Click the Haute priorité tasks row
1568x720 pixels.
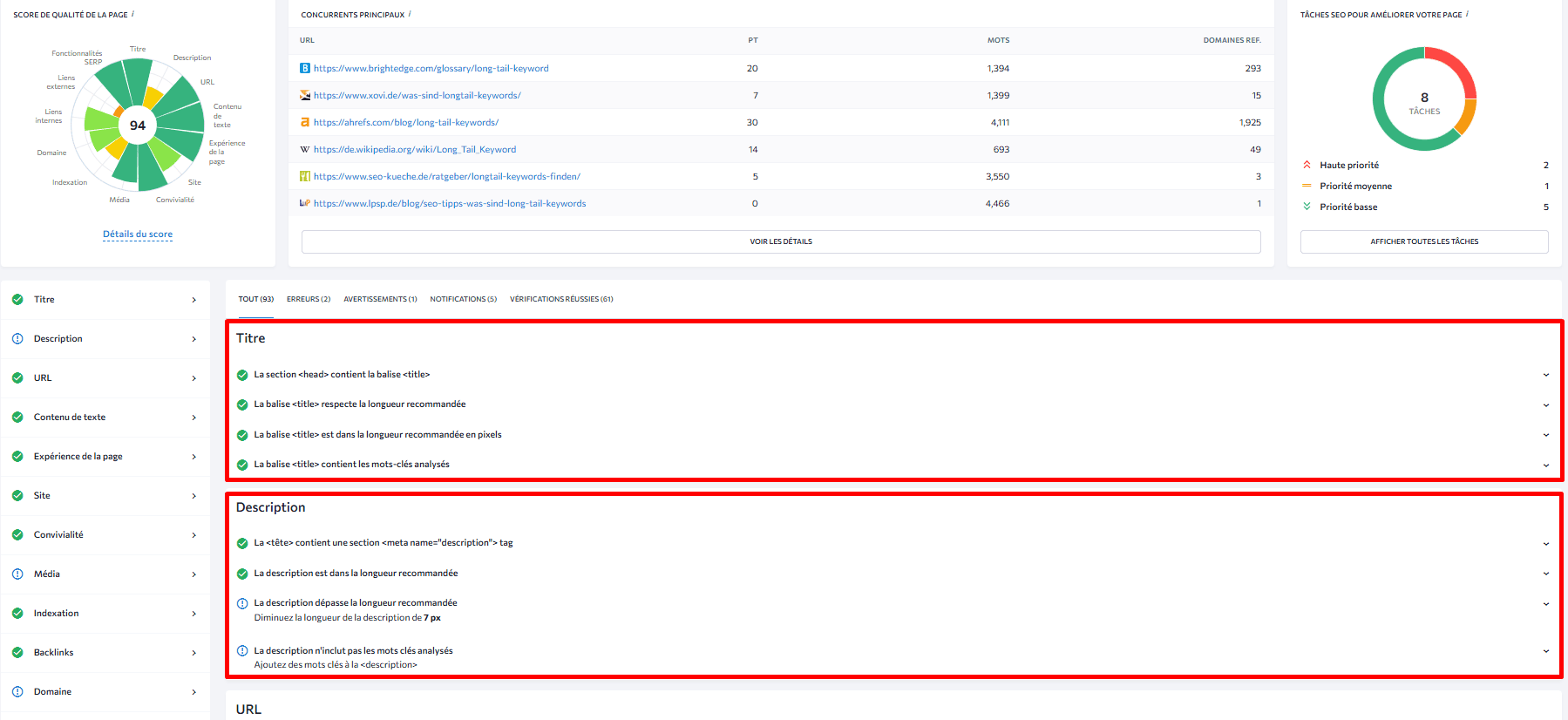click(x=1424, y=165)
